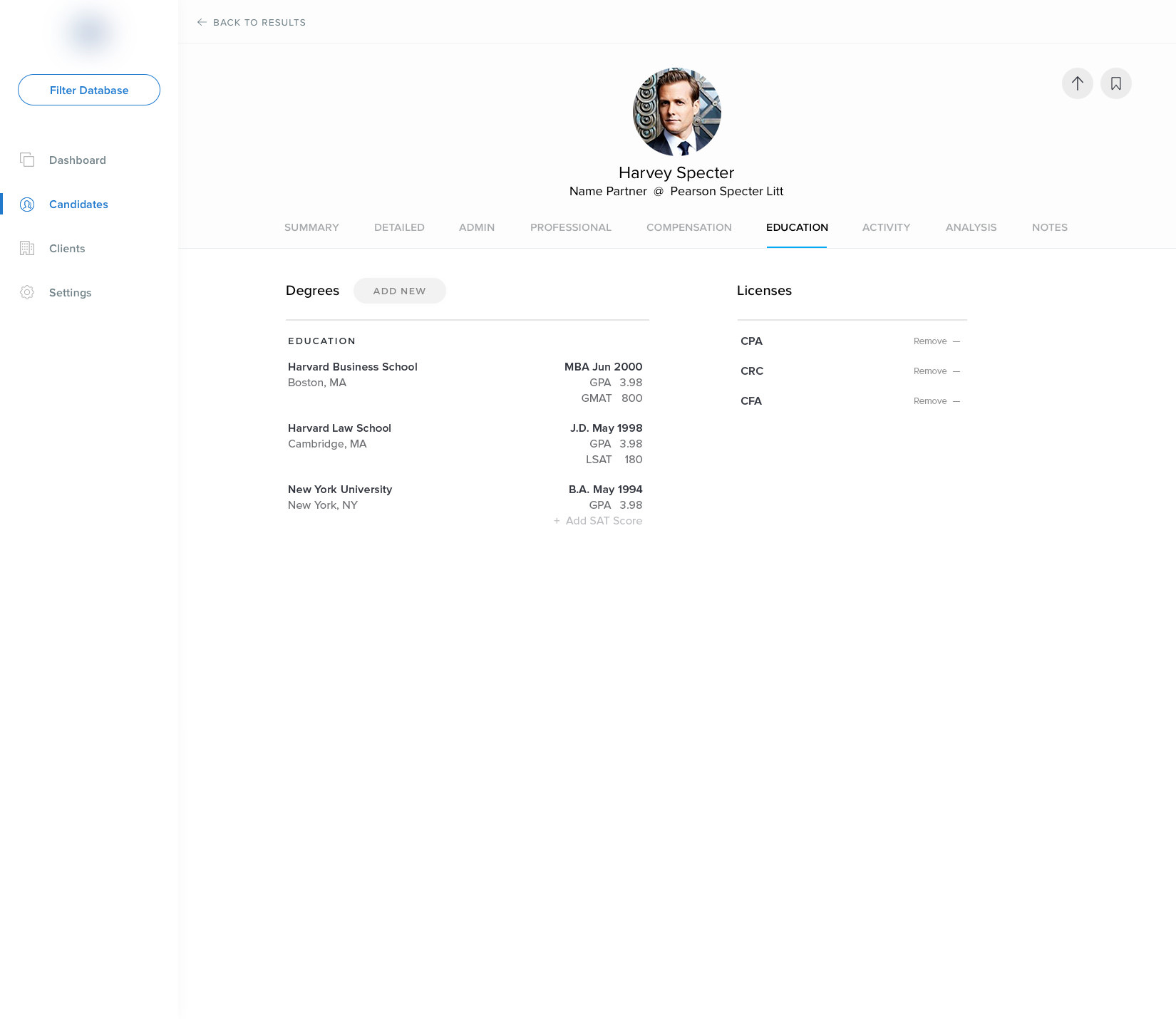Open Settings in sidebar
This screenshot has width=1176, height=1019.
70,293
